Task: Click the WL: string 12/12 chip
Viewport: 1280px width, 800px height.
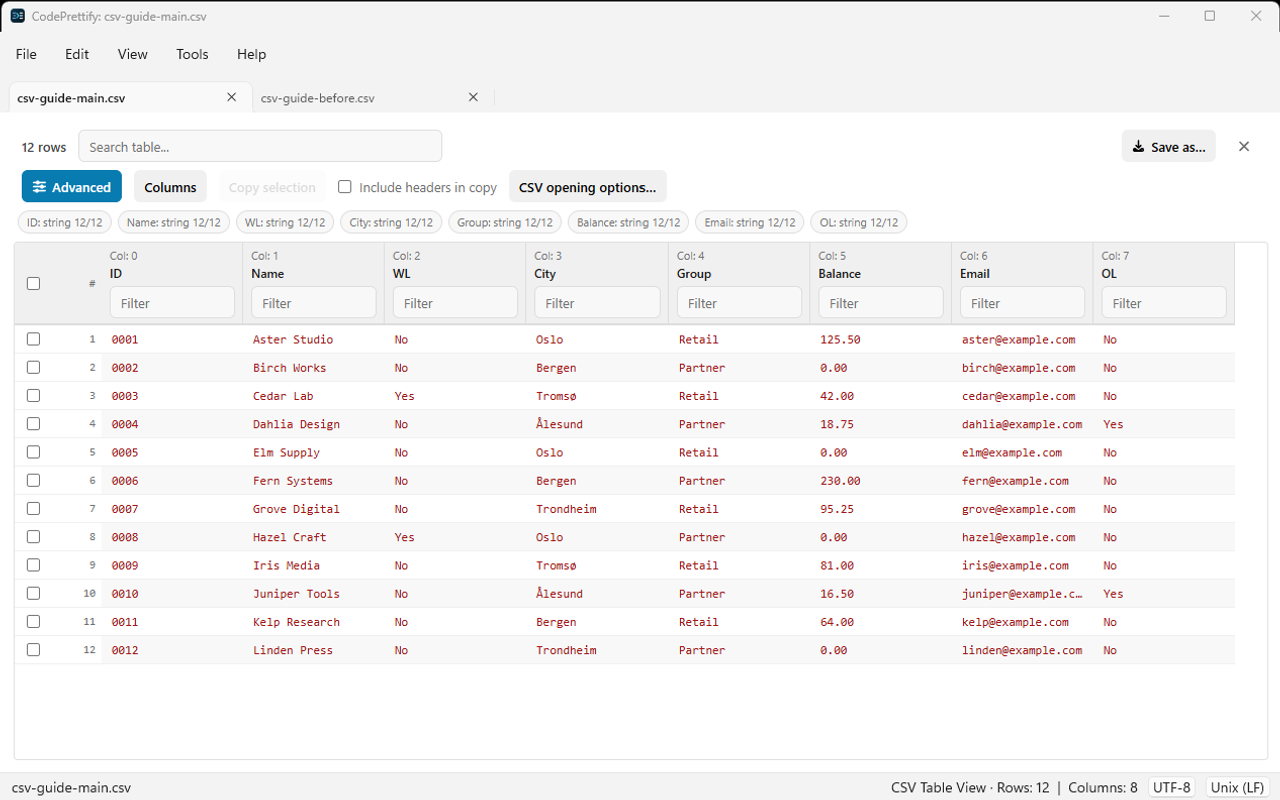Action: pyautogui.click(x=285, y=222)
